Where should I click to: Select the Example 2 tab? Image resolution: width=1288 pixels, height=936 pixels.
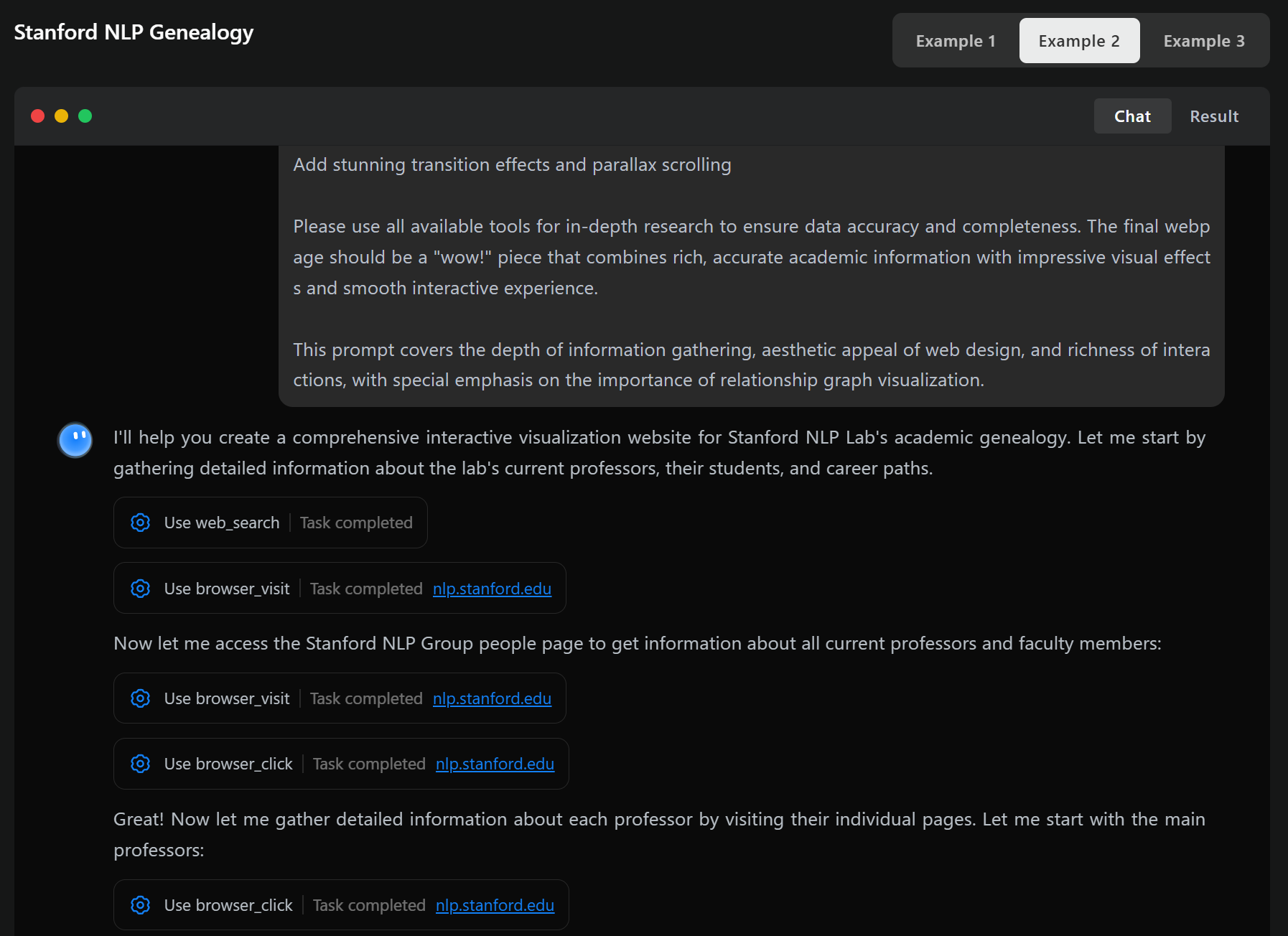click(1079, 41)
